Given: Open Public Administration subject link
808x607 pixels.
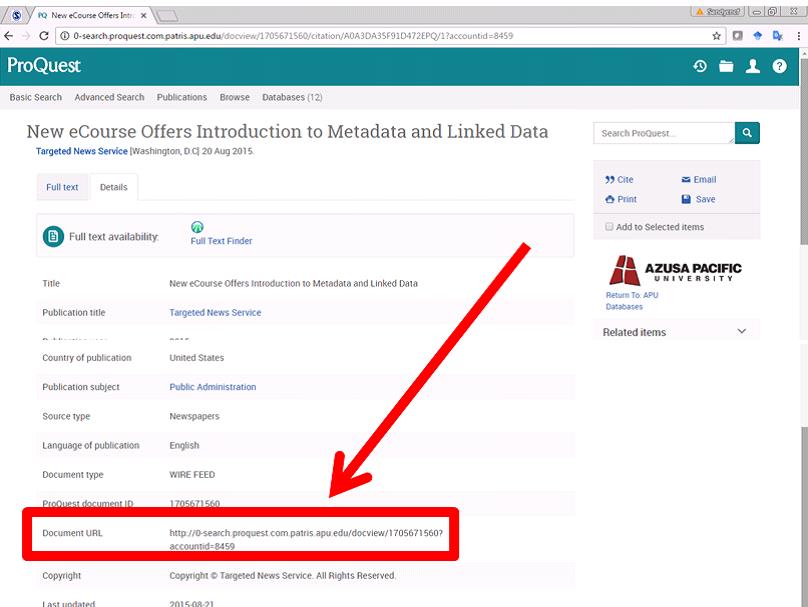Looking at the screenshot, I should pyautogui.click(x=212, y=386).
